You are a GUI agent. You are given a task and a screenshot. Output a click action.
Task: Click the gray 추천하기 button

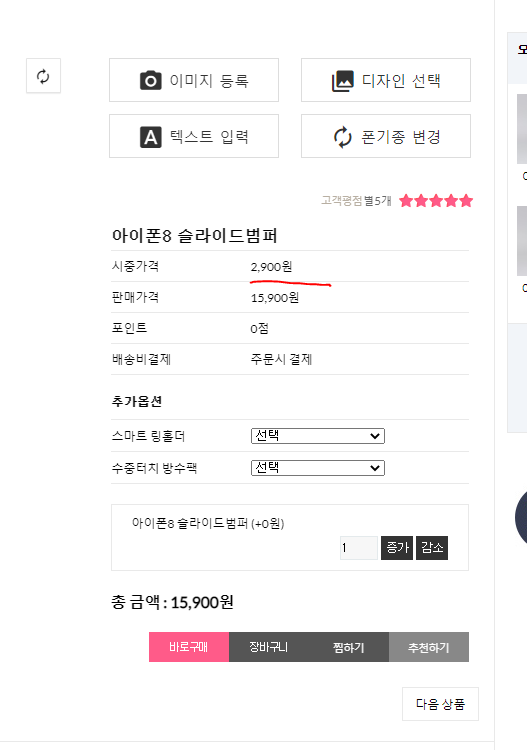(429, 647)
